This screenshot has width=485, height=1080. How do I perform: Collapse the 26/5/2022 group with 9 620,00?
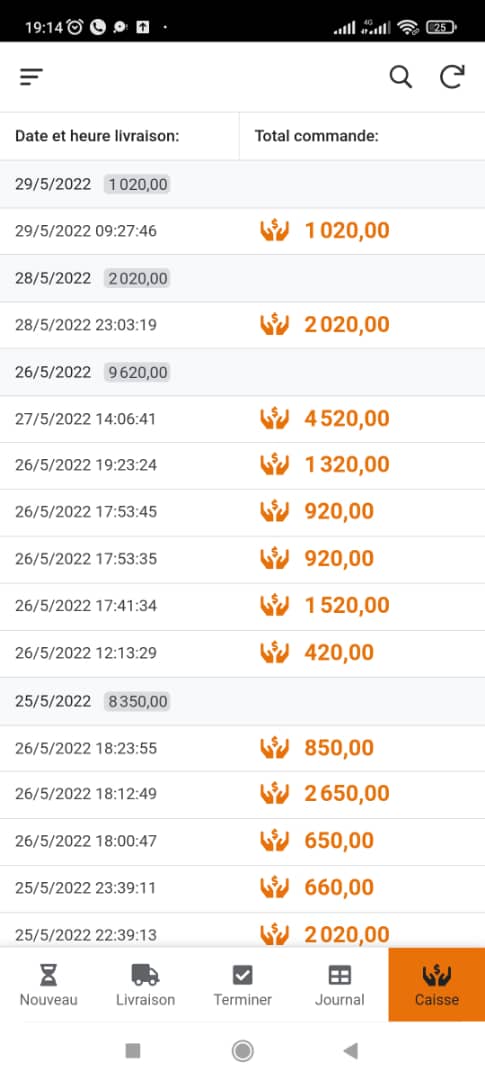click(x=242, y=372)
